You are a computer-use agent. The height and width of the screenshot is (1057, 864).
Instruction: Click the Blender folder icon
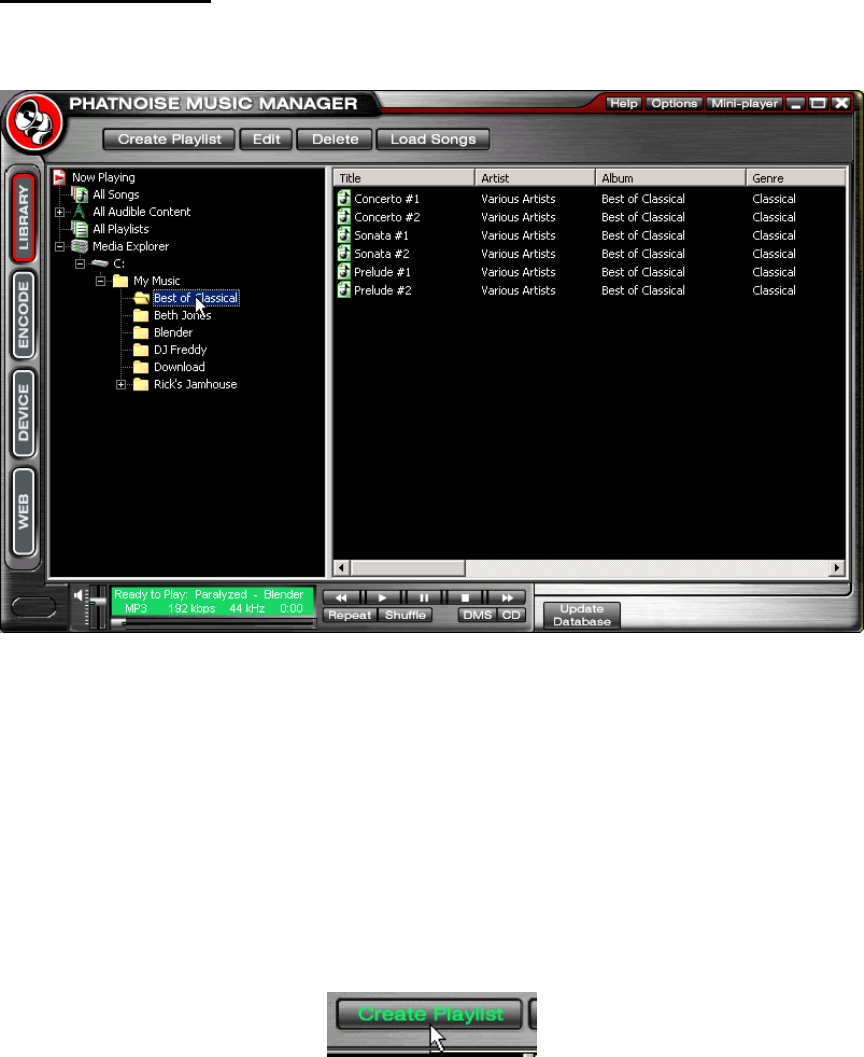click(x=141, y=332)
